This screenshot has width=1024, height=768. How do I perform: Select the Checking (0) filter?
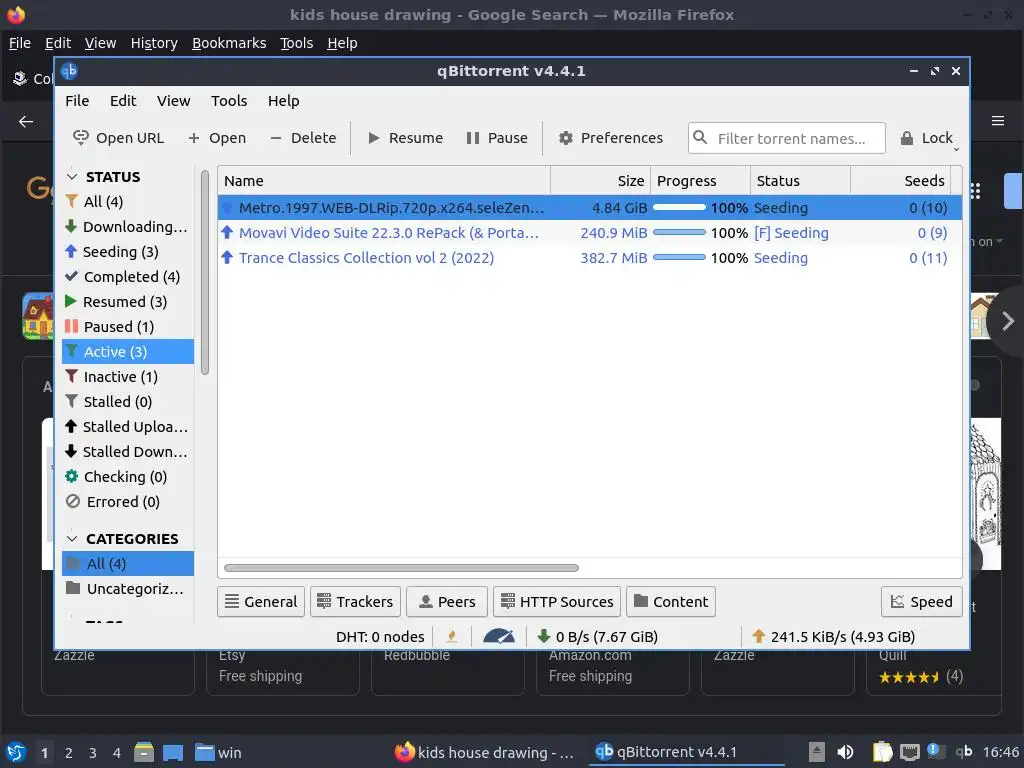pyautogui.click(x=128, y=477)
